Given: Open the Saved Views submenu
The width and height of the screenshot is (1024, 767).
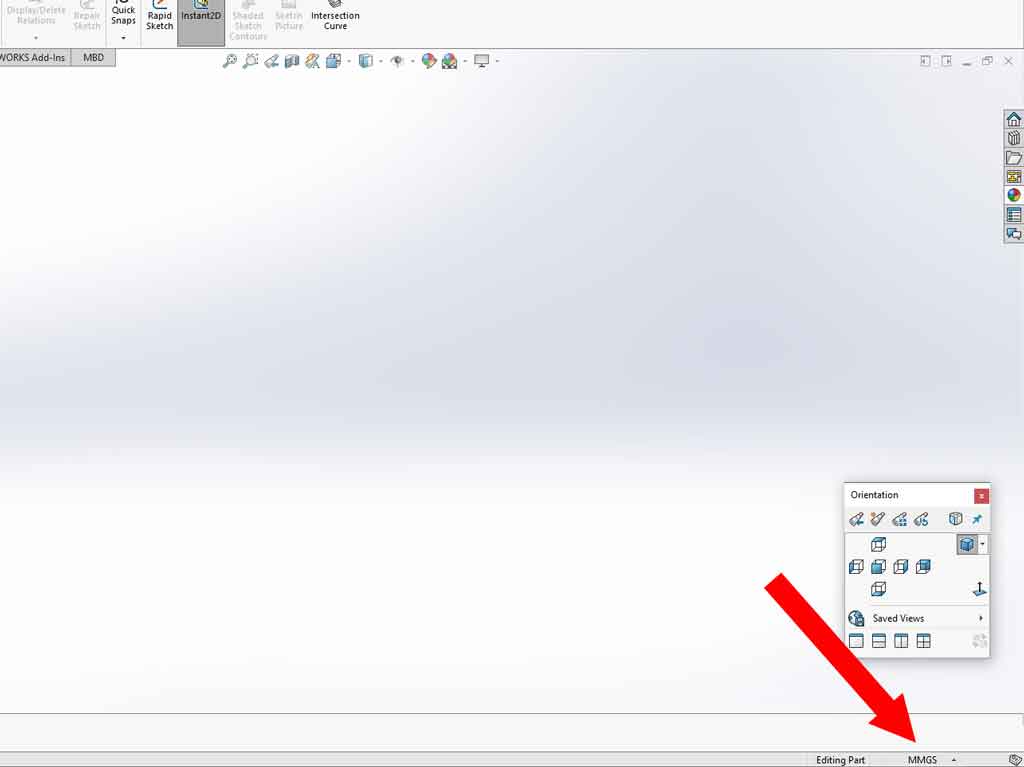Looking at the screenshot, I should [x=917, y=618].
